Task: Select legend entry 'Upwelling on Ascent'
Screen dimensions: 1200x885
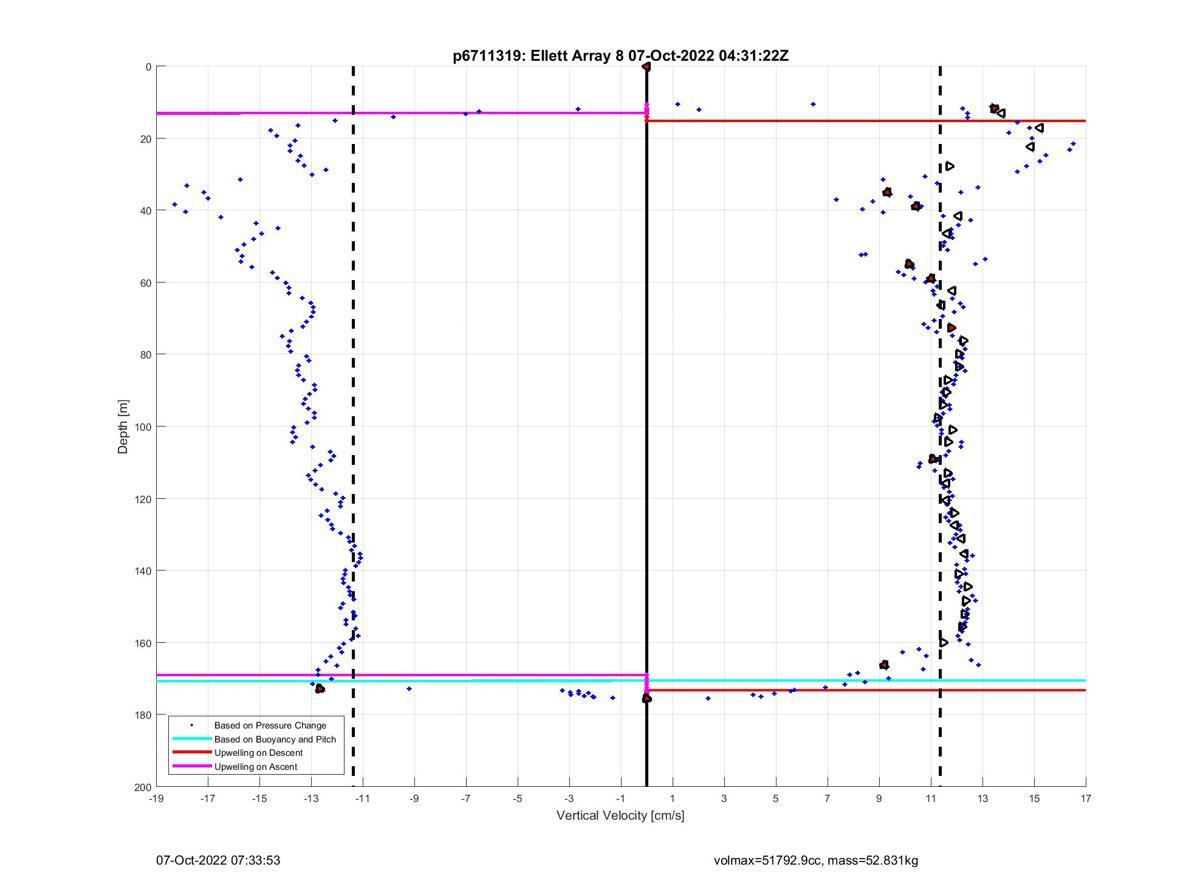Action: pyautogui.click(x=255, y=766)
